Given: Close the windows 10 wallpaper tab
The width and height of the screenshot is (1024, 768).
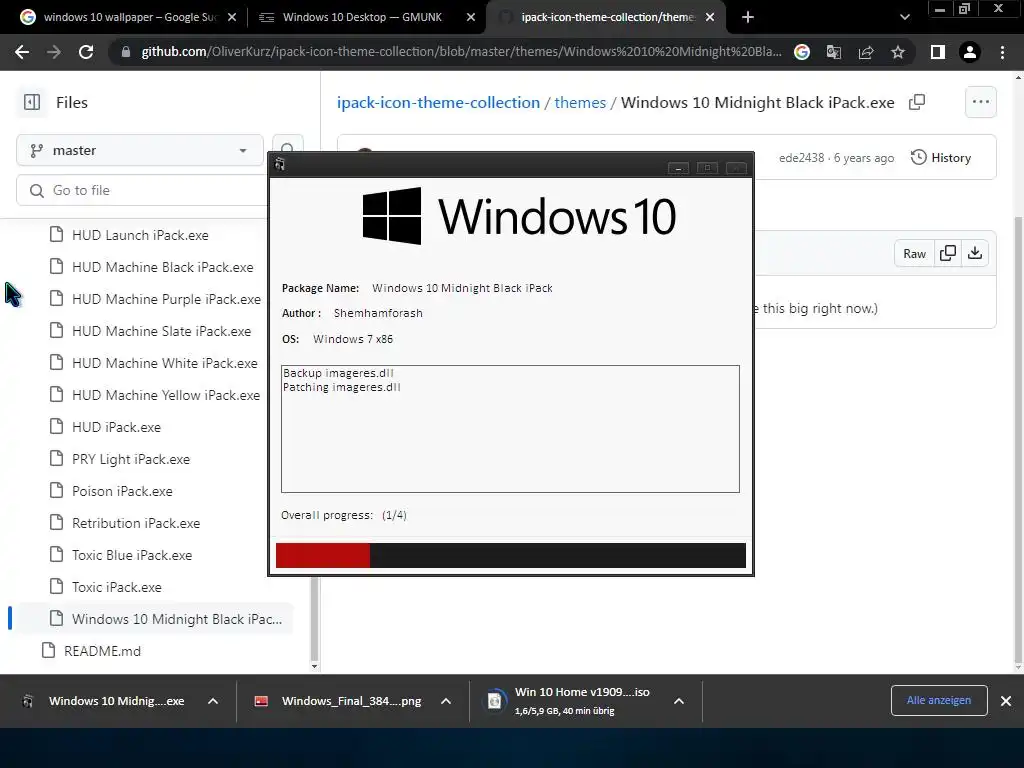Looking at the screenshot, I should tap(232, 17).
